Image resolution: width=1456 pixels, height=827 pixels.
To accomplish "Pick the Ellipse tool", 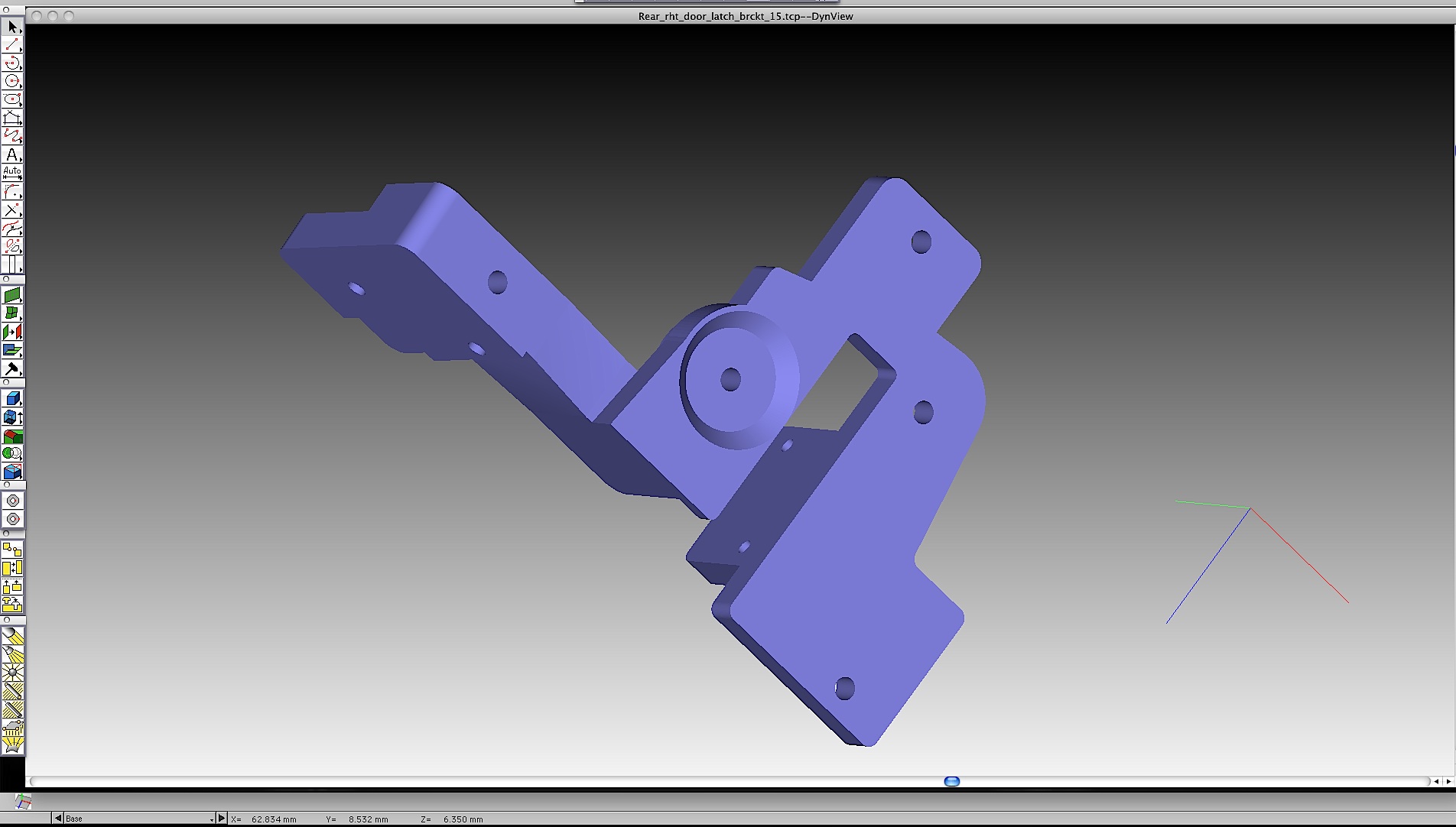I will (x=12, y=99).
